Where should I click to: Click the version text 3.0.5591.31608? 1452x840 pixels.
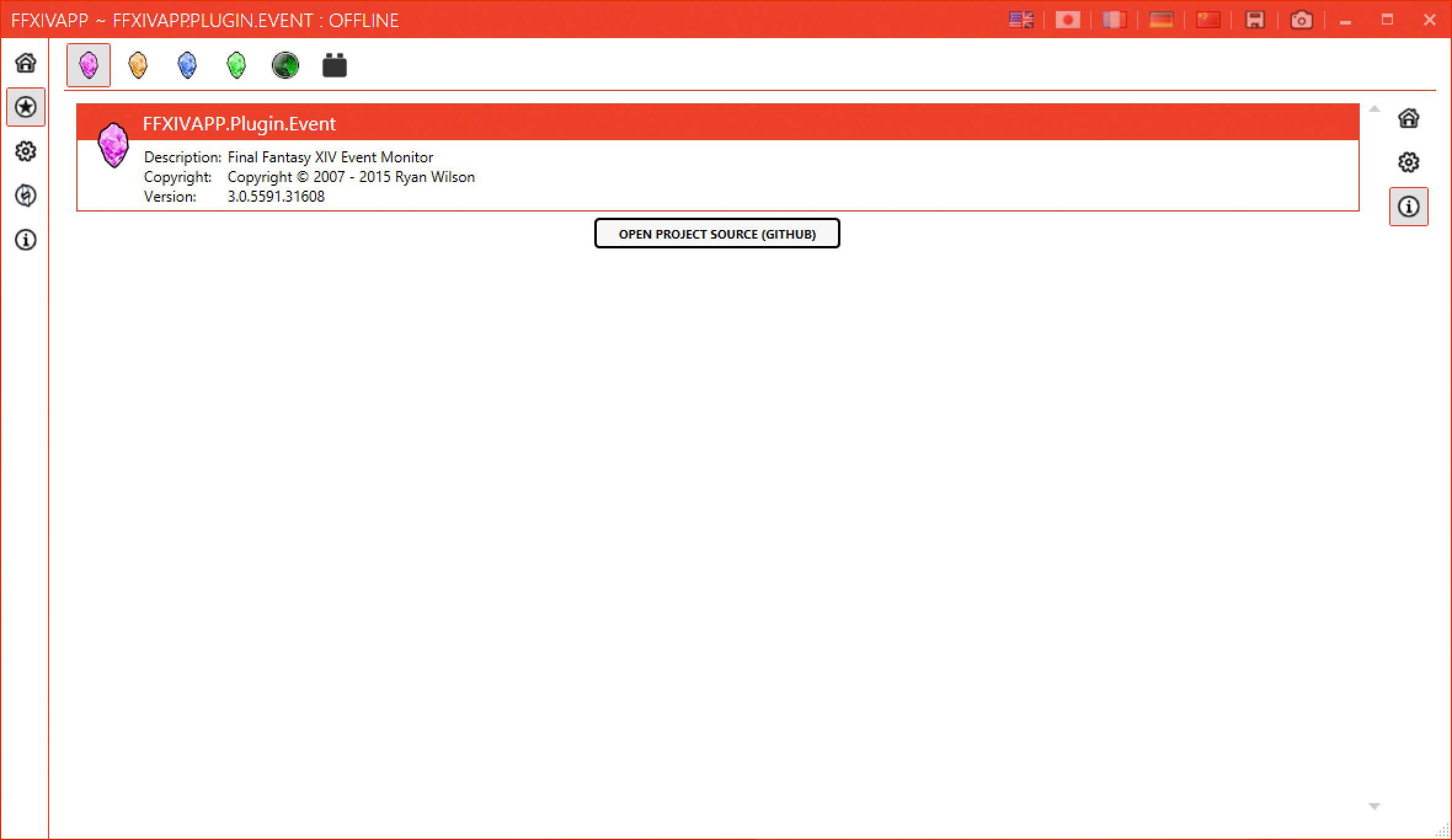tap(276, 197)
